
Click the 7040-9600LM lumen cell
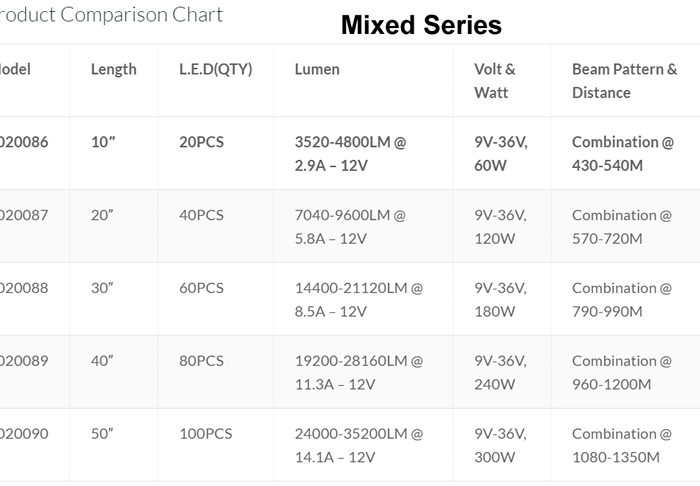click(x=350, y=226)
